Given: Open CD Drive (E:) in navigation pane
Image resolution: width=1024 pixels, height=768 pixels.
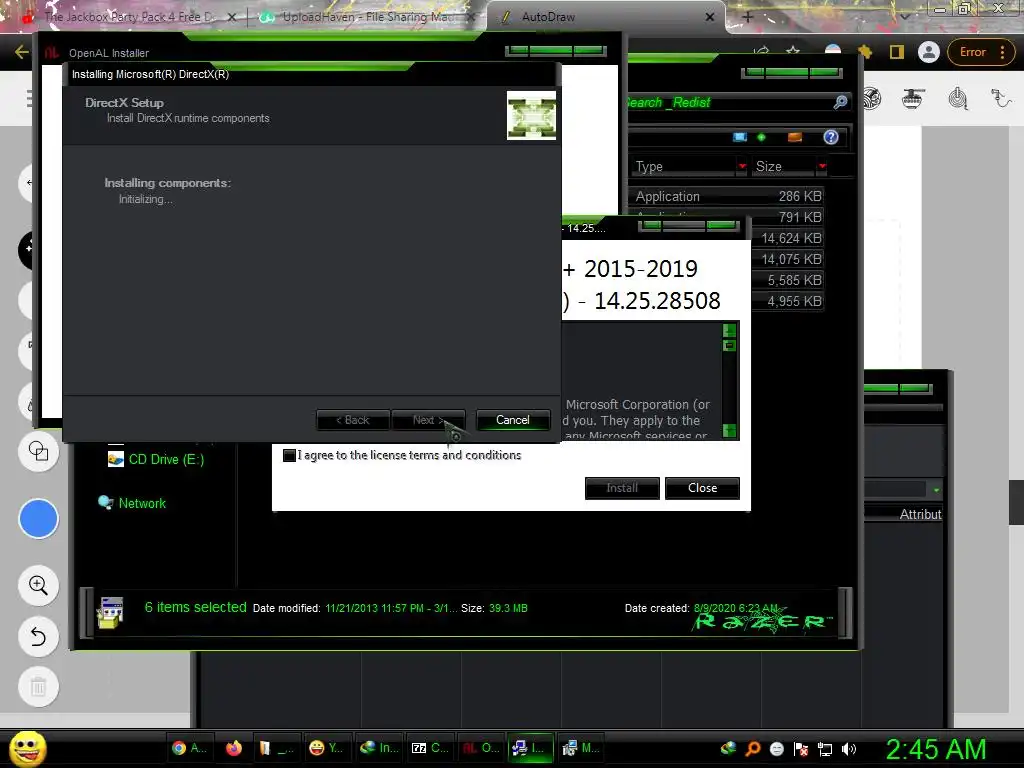Looking at the screenshot, I should click(x=156, y=459).
